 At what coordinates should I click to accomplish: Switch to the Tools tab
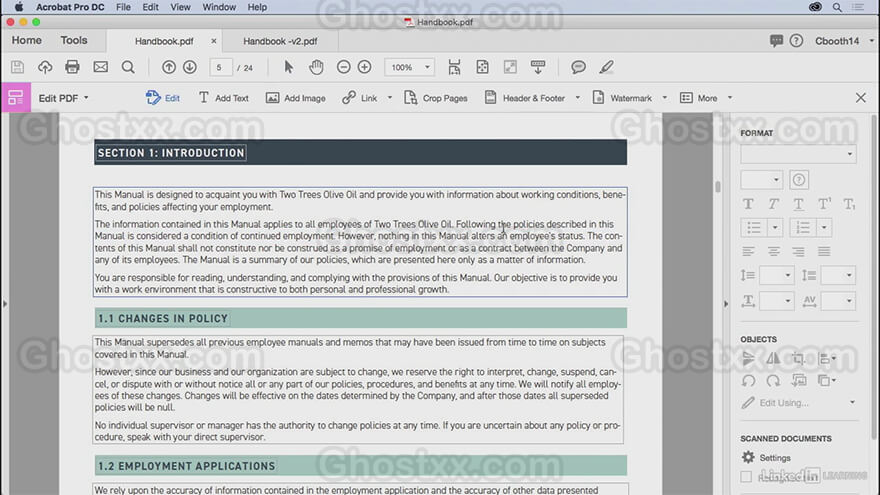tap(74, 40)
